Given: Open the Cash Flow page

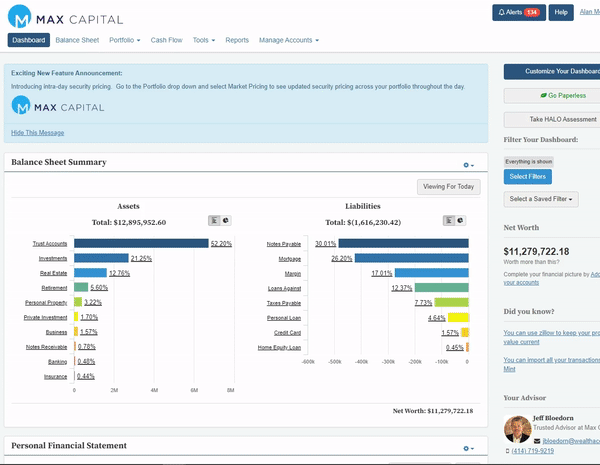Looking at the screenshot, I should point(166,40).
